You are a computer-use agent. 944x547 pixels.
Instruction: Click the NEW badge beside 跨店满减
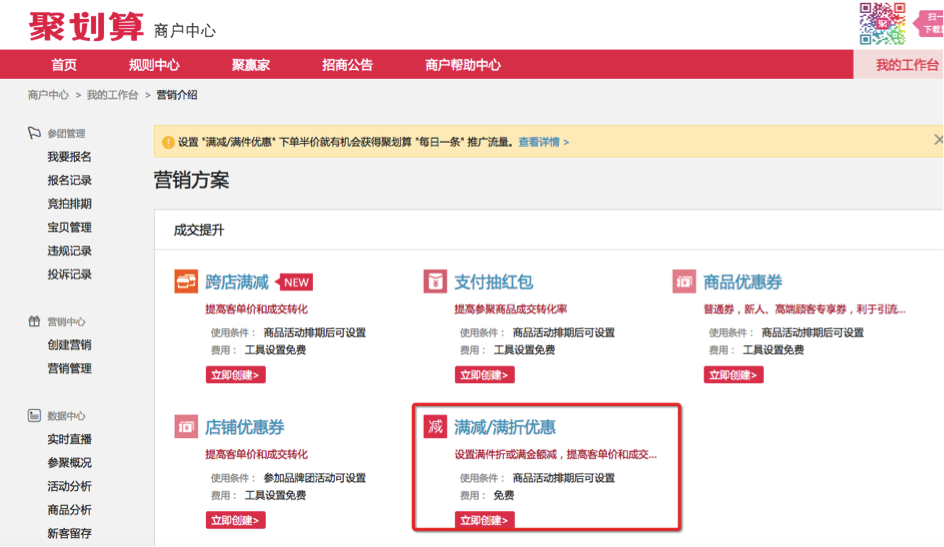(294, 282)
